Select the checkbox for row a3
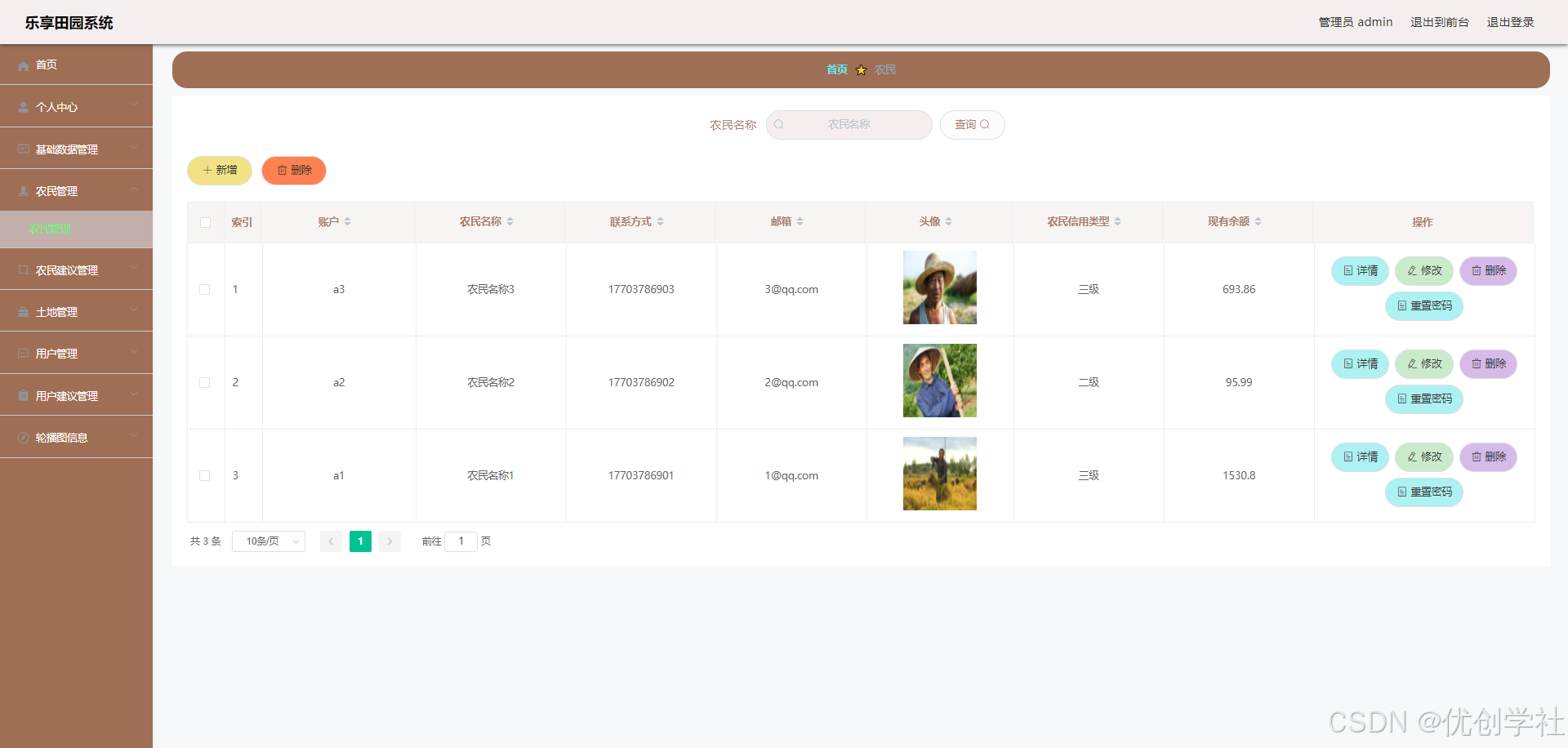Viewport: 1568px width, 748px height. (x=205, y=289)
